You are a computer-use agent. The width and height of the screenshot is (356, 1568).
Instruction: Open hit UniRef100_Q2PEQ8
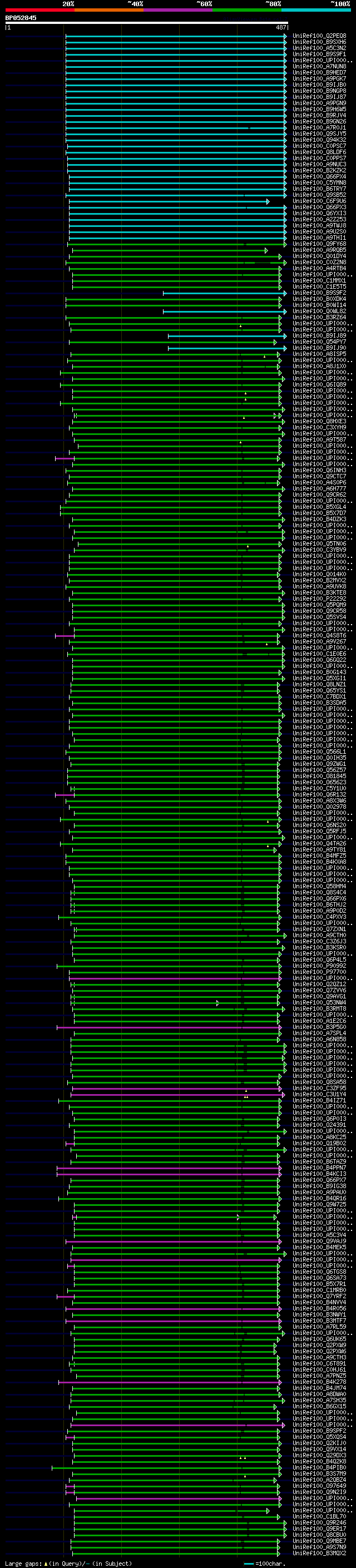point(319,36)
